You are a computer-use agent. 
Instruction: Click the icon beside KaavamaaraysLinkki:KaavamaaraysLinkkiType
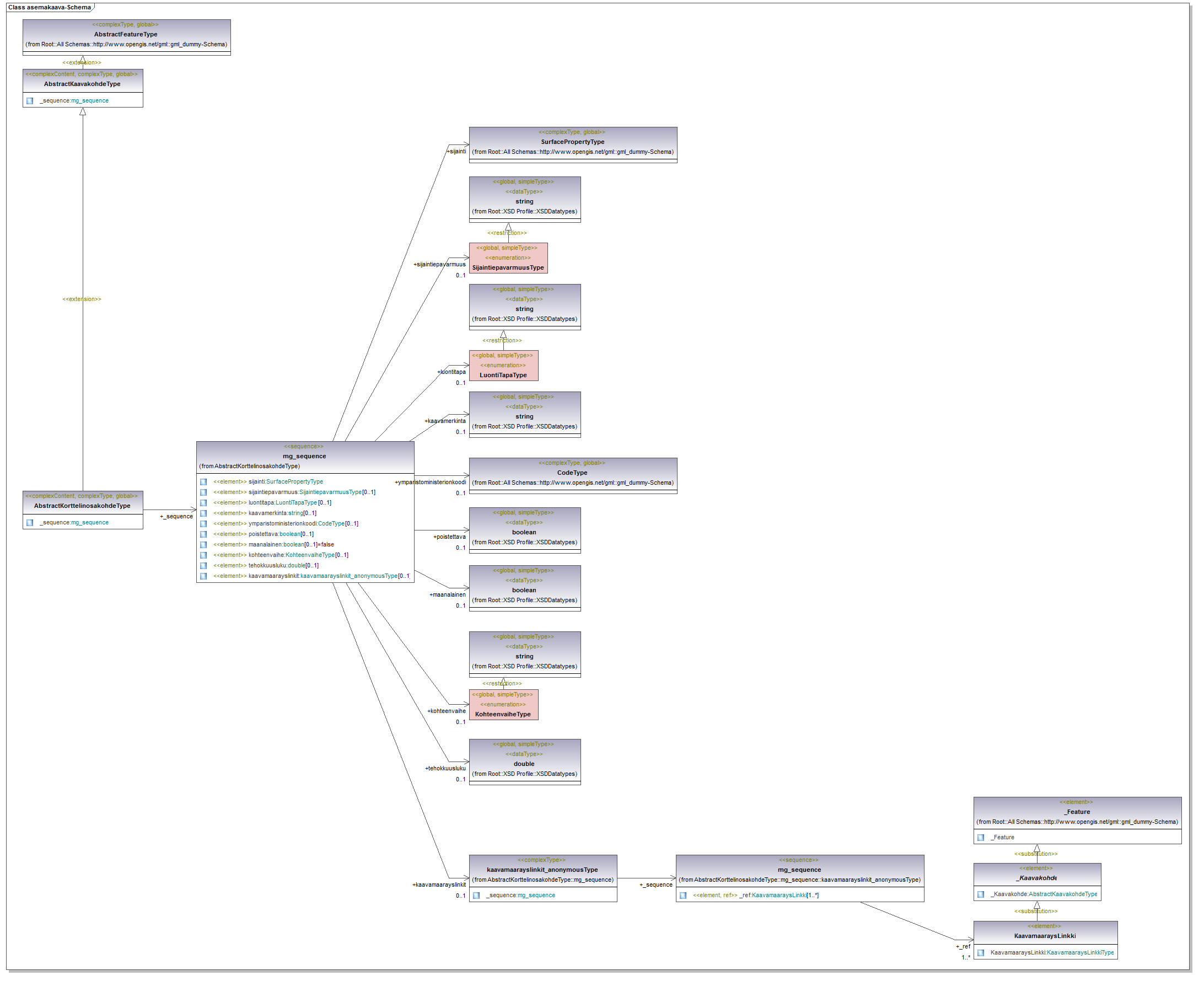click(x=981, y=953)
